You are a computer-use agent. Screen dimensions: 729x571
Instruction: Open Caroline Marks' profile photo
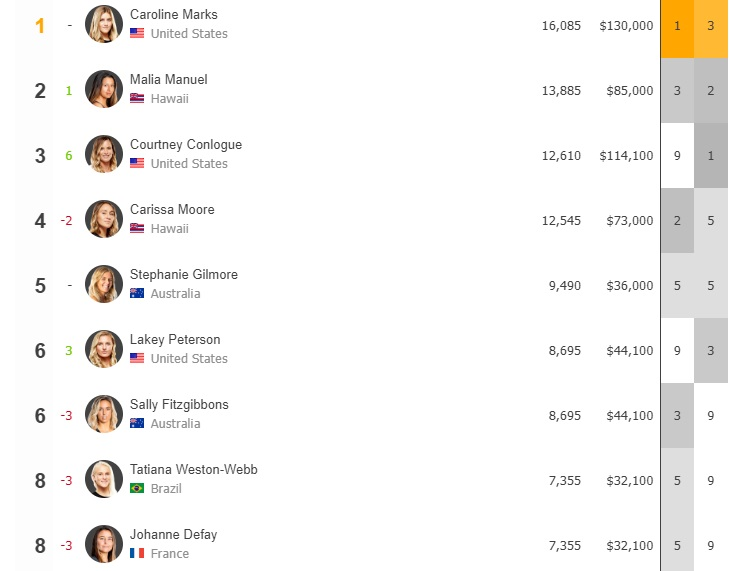click(104, 24)
